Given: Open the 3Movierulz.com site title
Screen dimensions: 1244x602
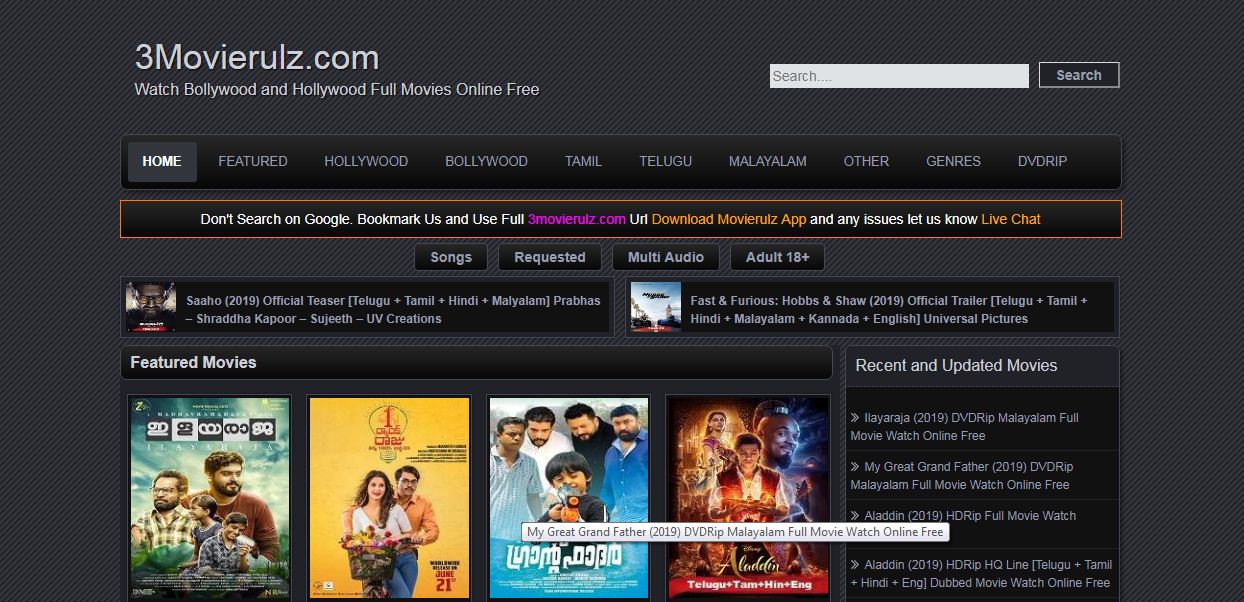Looking at the screenshot, I should point(257,57).
